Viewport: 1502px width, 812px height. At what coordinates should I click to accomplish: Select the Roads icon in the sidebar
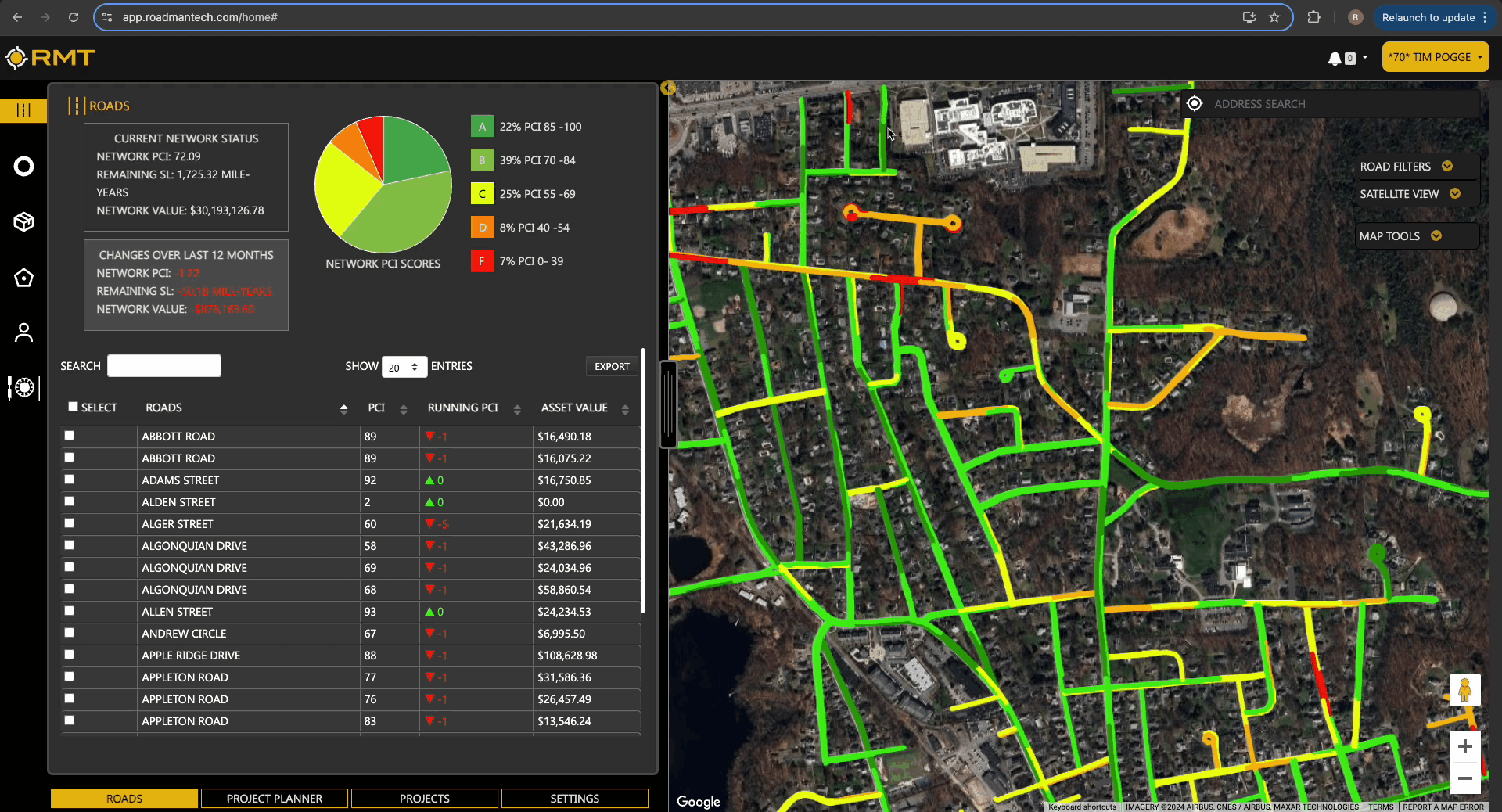(x=23, y=110)
